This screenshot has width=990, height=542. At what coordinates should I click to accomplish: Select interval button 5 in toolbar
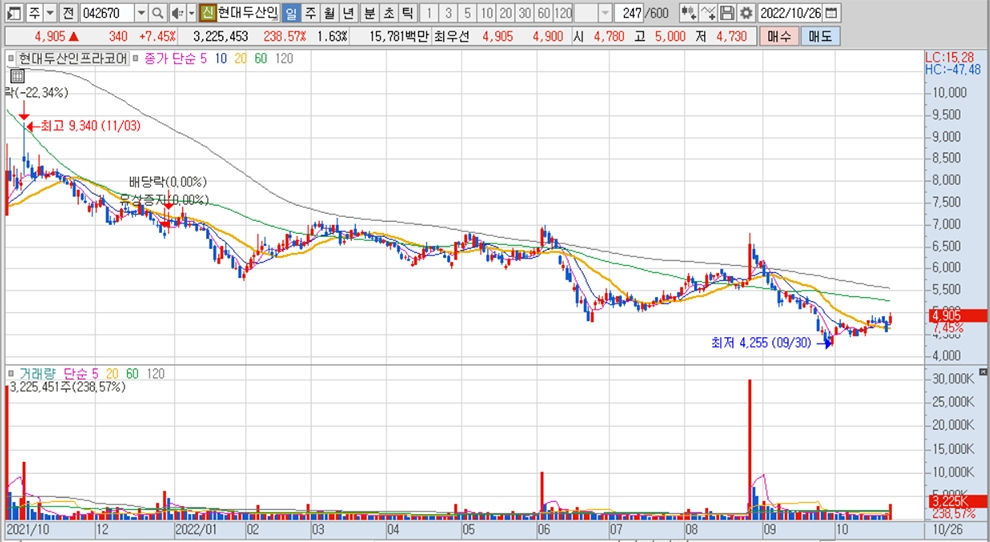coord(467,13)
